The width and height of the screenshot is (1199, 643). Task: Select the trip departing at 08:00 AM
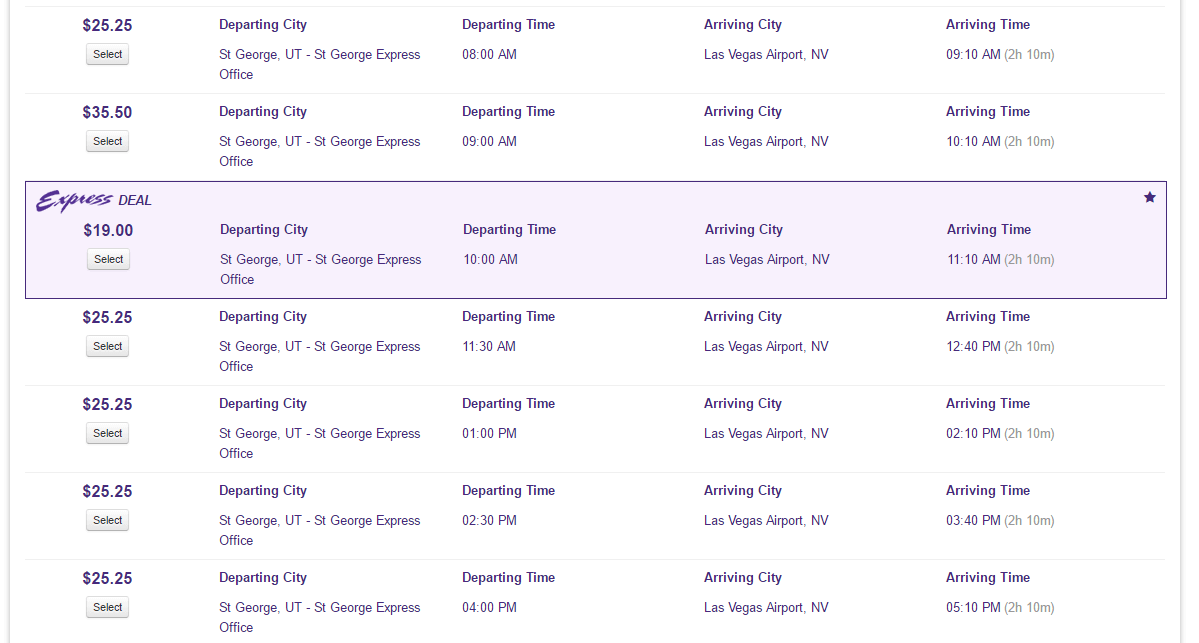pos(107,55)
